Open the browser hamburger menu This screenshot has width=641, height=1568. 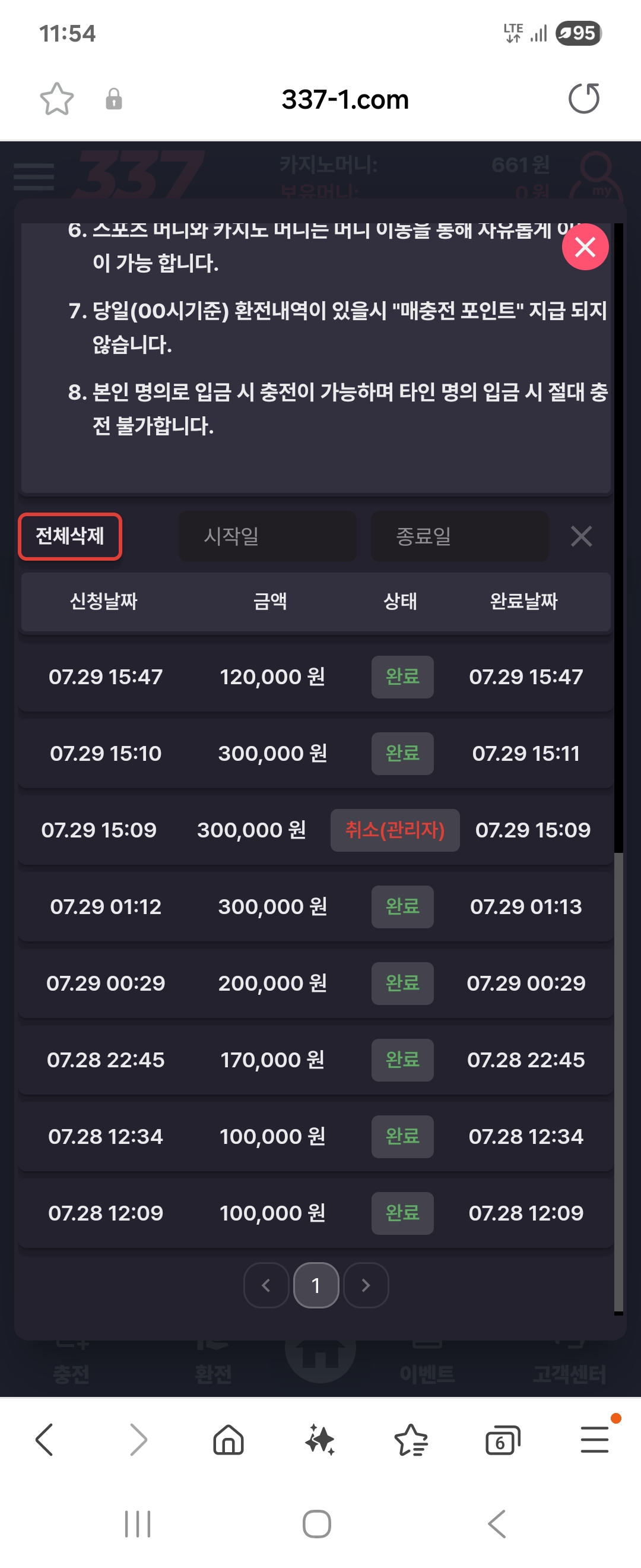click(x=595, y=1440)
